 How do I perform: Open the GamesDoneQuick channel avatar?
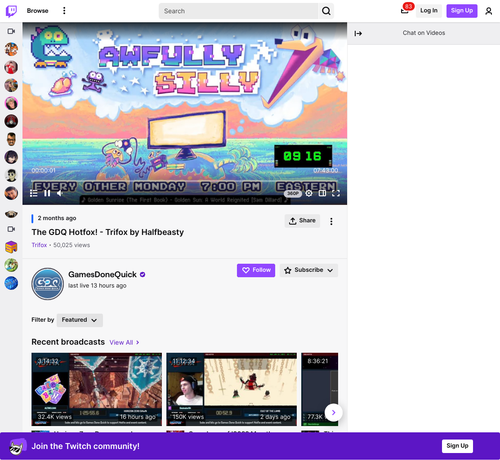(x=48, y=284)
